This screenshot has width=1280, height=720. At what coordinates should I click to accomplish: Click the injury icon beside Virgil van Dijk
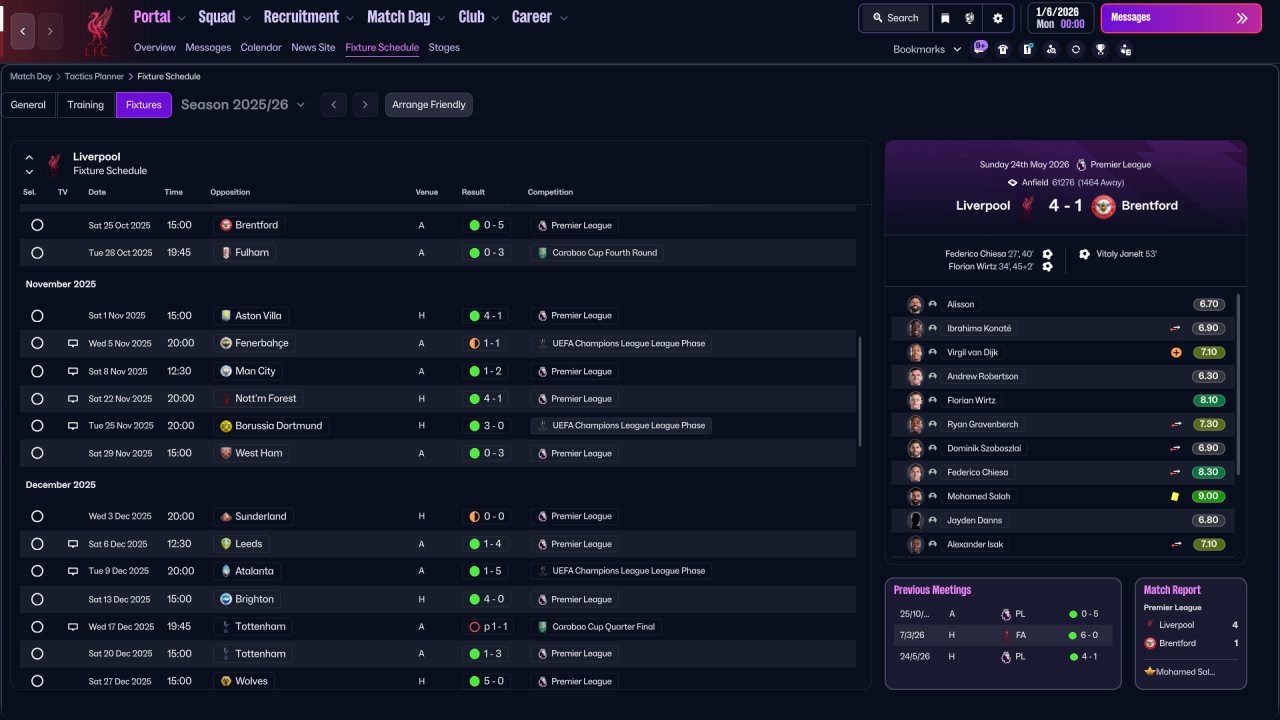coord(1176,352)
